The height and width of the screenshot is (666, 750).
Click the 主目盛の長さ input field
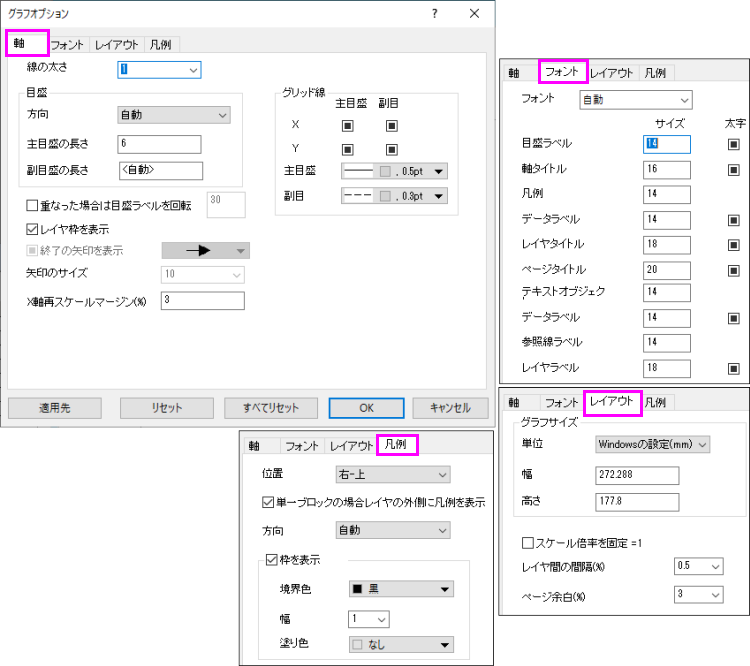[159, 144]
